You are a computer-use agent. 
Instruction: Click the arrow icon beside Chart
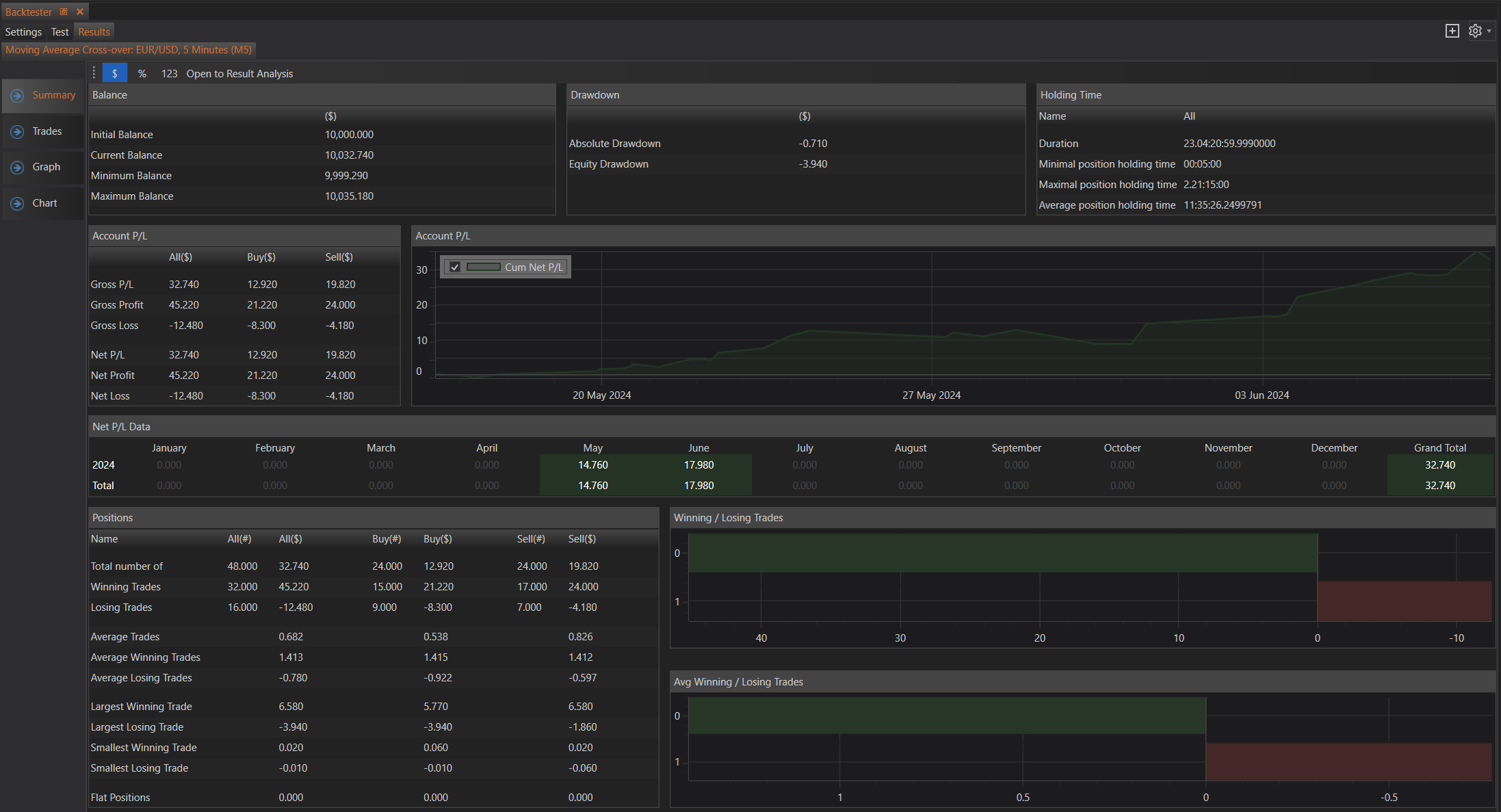18,203
